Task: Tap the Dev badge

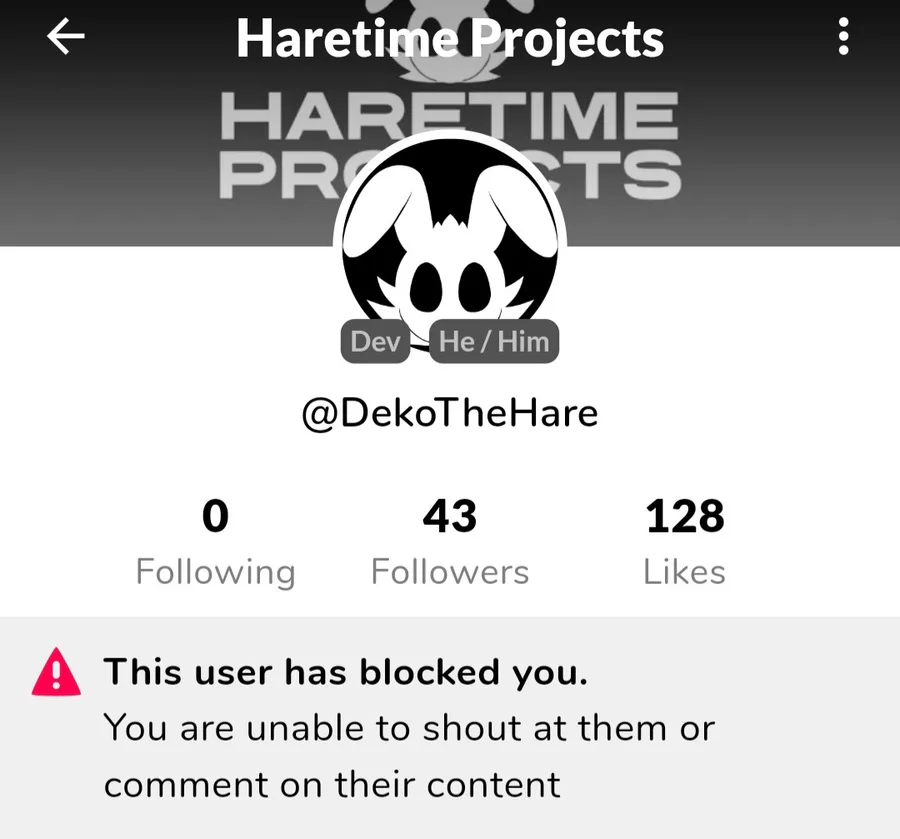Action: coord(375,341)
